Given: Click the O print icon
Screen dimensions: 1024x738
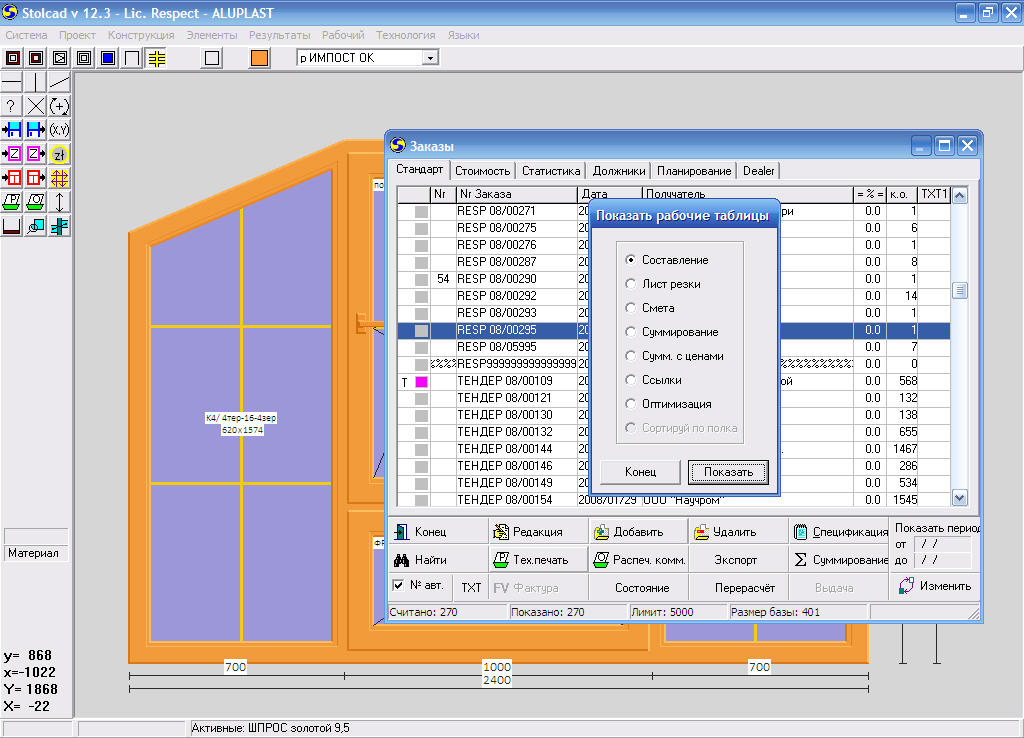Looking at the screenshot, I should 35,202.
